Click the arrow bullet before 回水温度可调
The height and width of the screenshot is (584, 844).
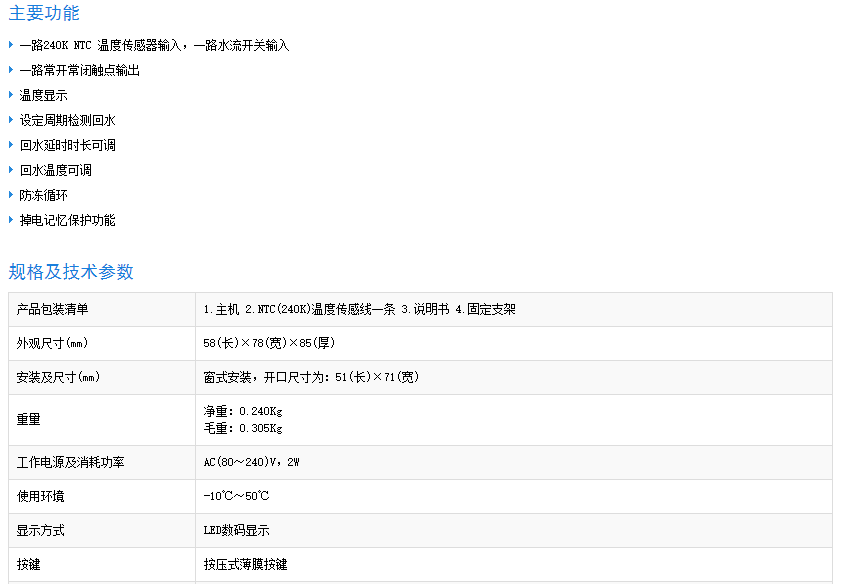(x=11, y=170)
